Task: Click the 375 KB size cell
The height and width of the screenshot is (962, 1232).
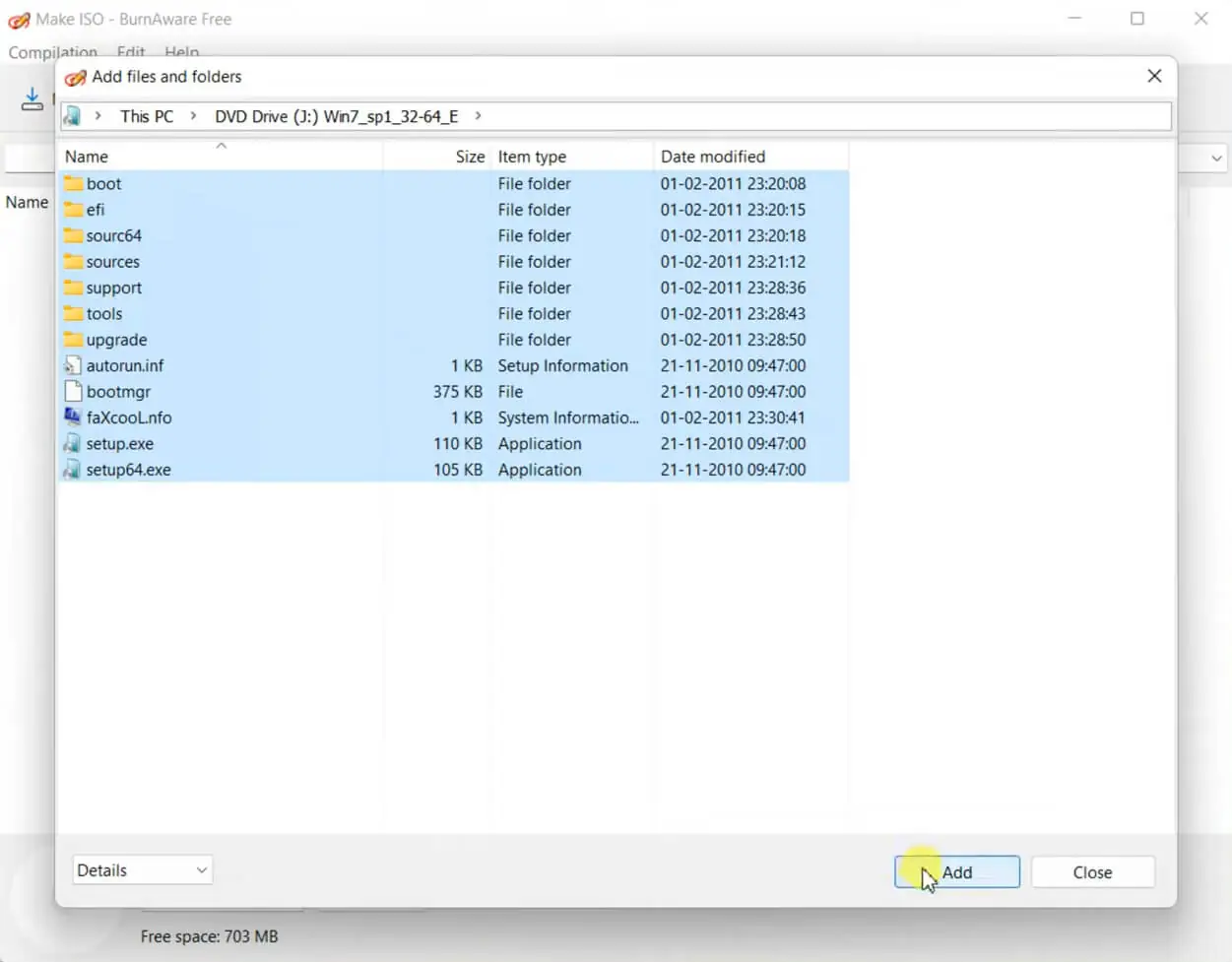Action: click(458, 391)
